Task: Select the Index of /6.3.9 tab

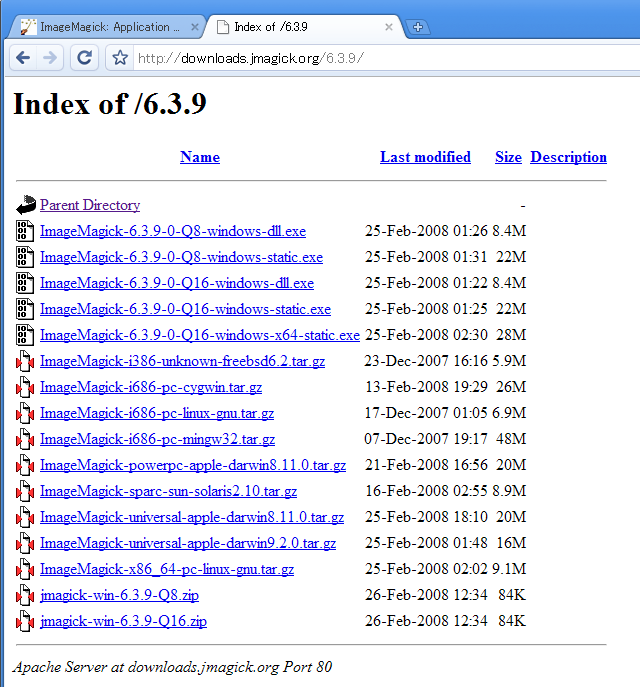Action: (302, 27)
